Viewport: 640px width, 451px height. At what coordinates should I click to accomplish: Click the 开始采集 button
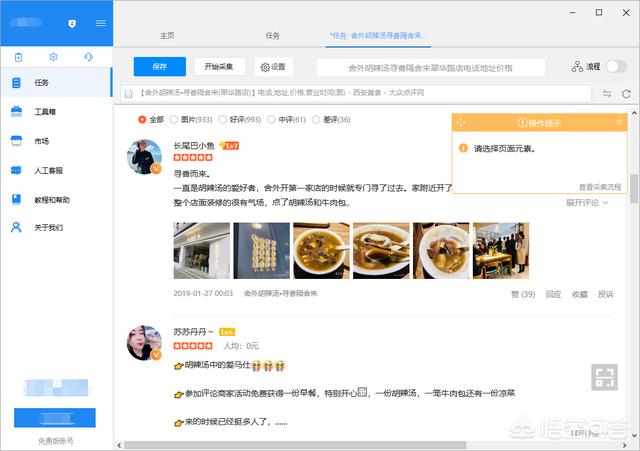(219, 67)
